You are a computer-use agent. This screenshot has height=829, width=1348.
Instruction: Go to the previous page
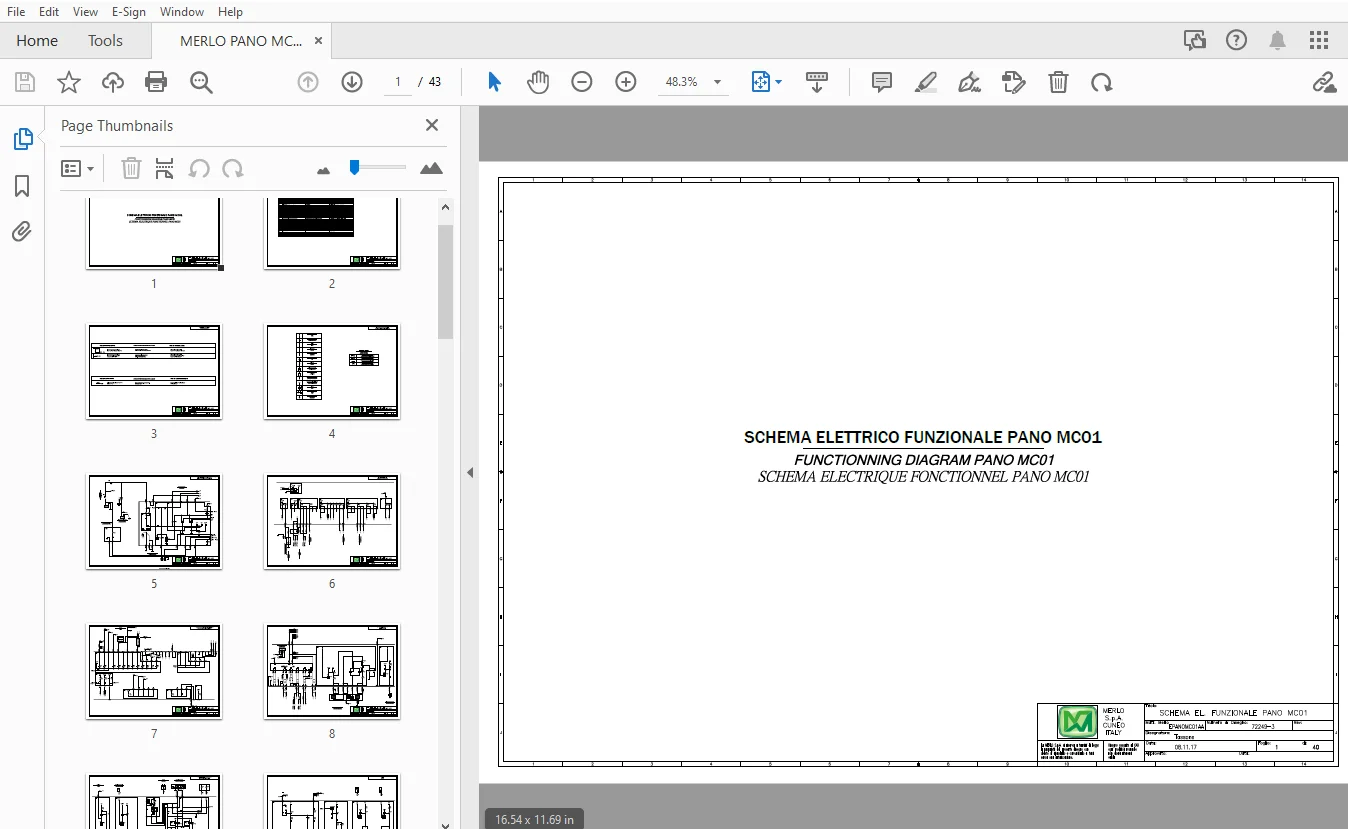point(308,82)
